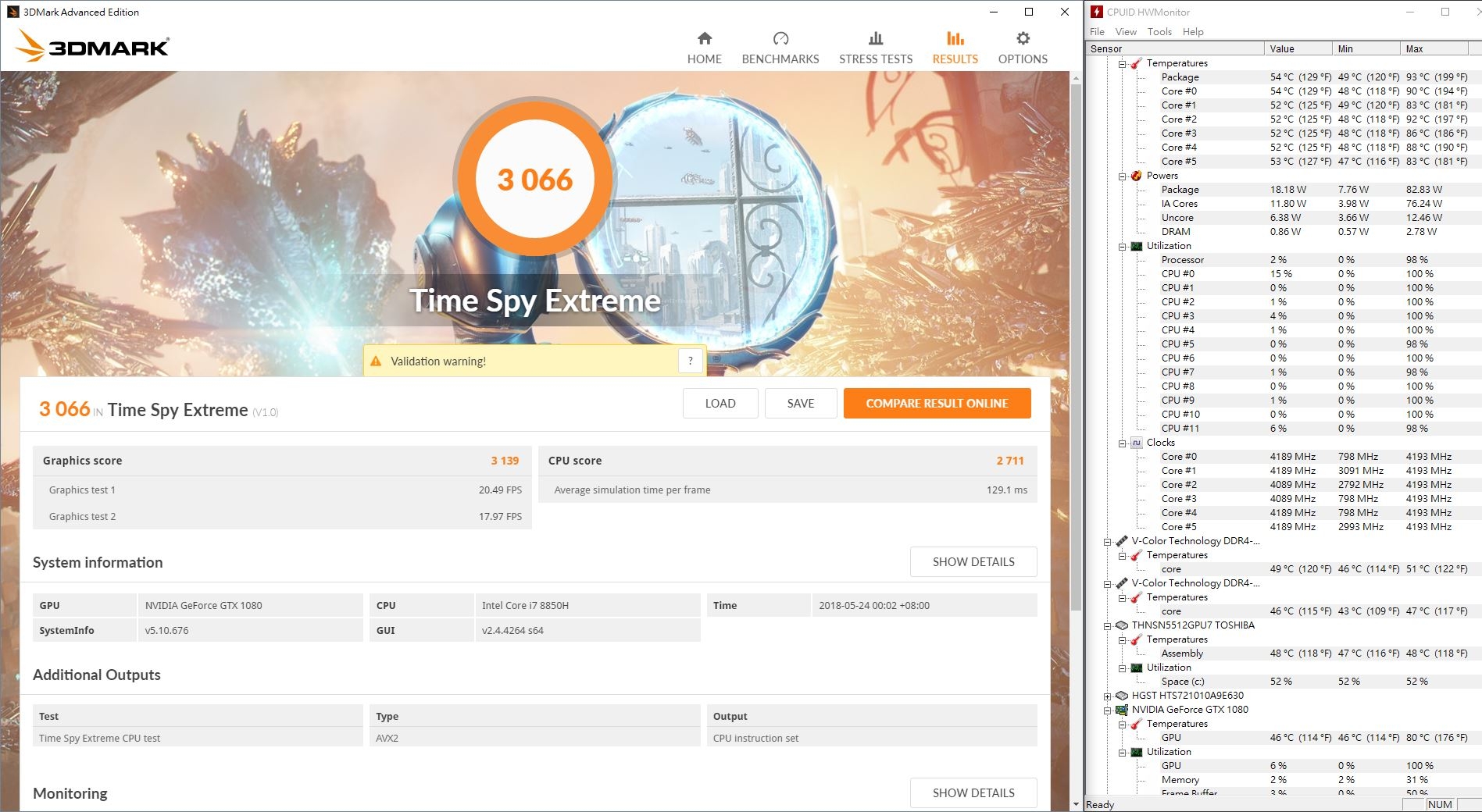Click the first V-Color memory module icon
The width and height of the screenshot is (1482, 812).
tap(1122, 541)
